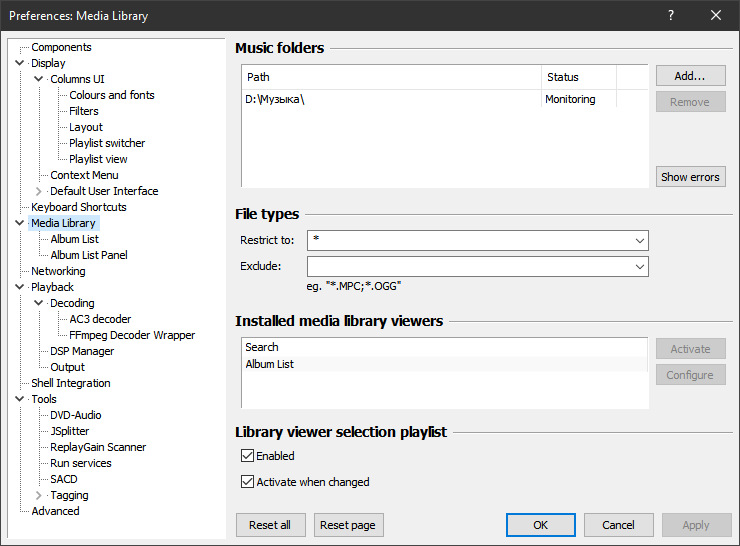Collapse the Columns UI tree node
Image resolution: width=740 pixels, height=546 pixels.
click(x=39, y=79)
